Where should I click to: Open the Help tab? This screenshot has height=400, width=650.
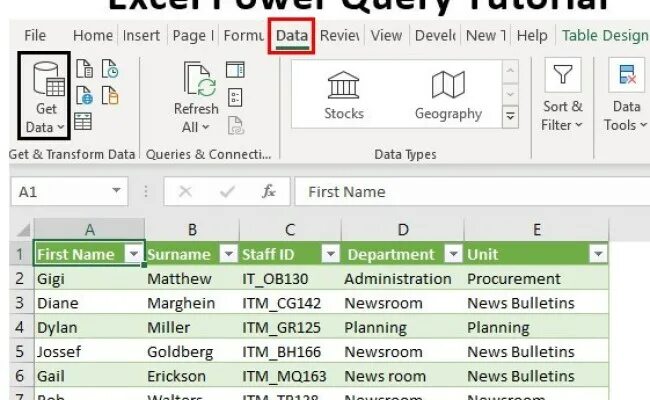pos(532,36)
